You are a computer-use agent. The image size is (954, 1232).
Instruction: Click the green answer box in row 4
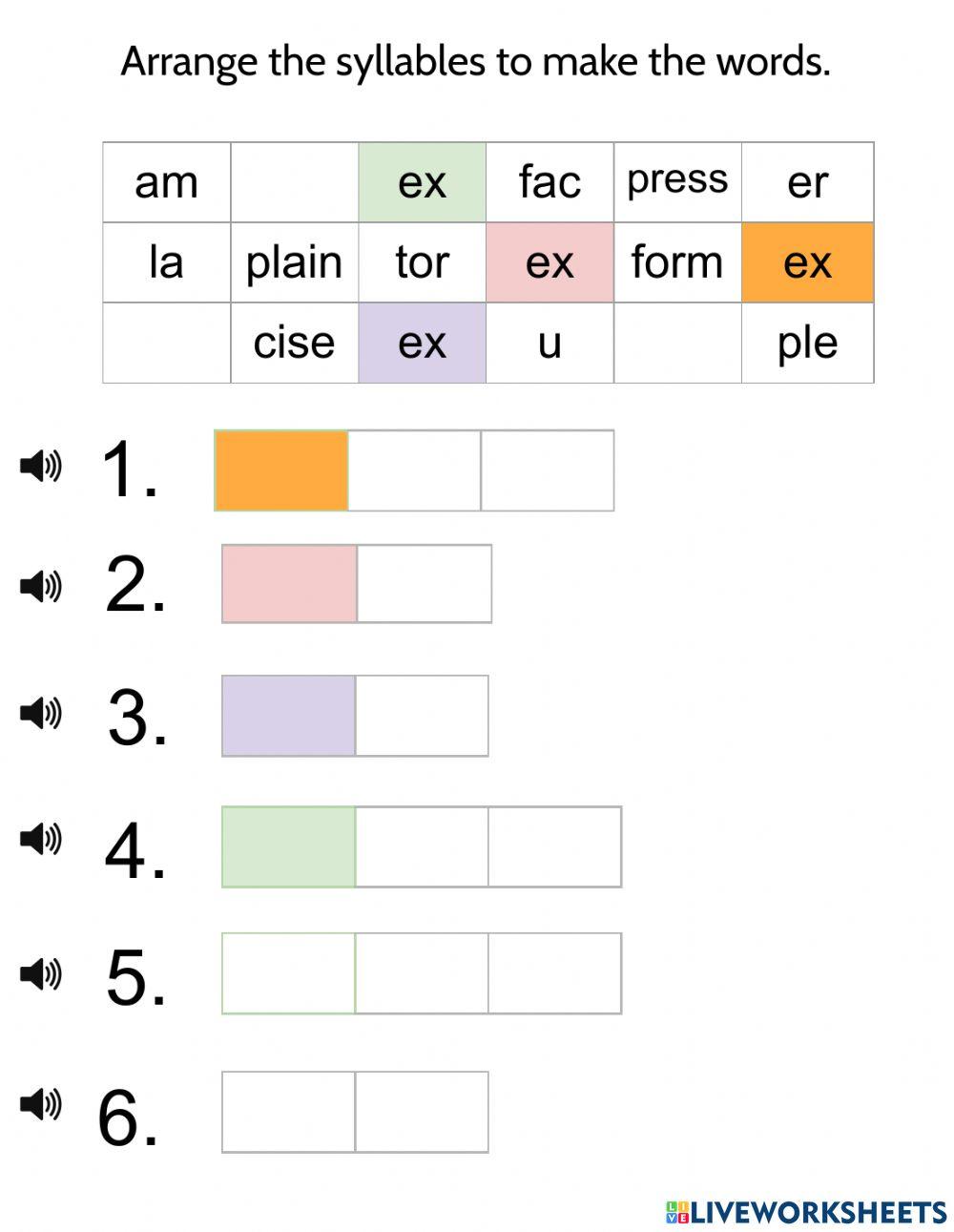tap(288, 846)
